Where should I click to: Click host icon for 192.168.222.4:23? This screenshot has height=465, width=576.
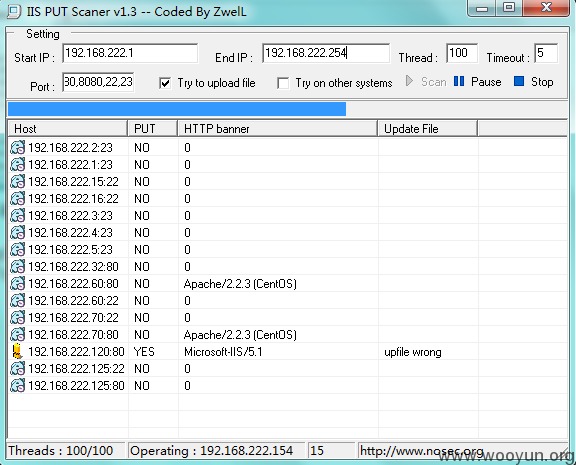(17, 232)
